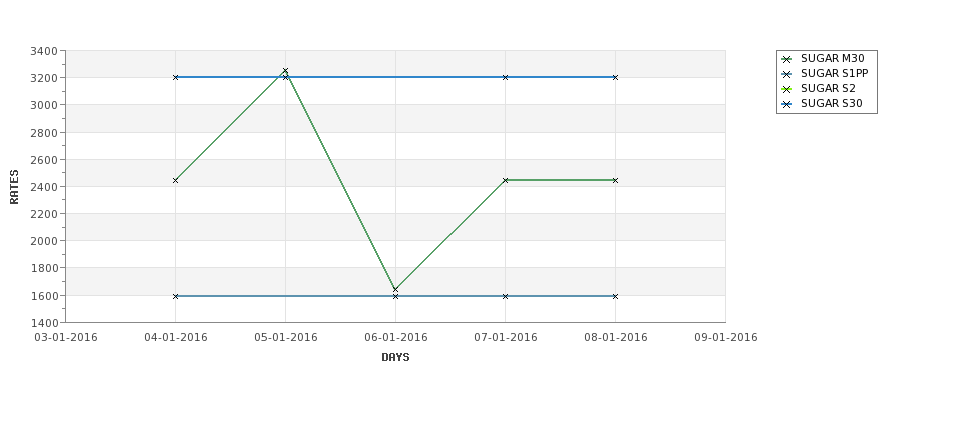Screen dimensions: 975x429
Task: Click the SUGAR M30 legend marker icon
Action: [787, 59]
